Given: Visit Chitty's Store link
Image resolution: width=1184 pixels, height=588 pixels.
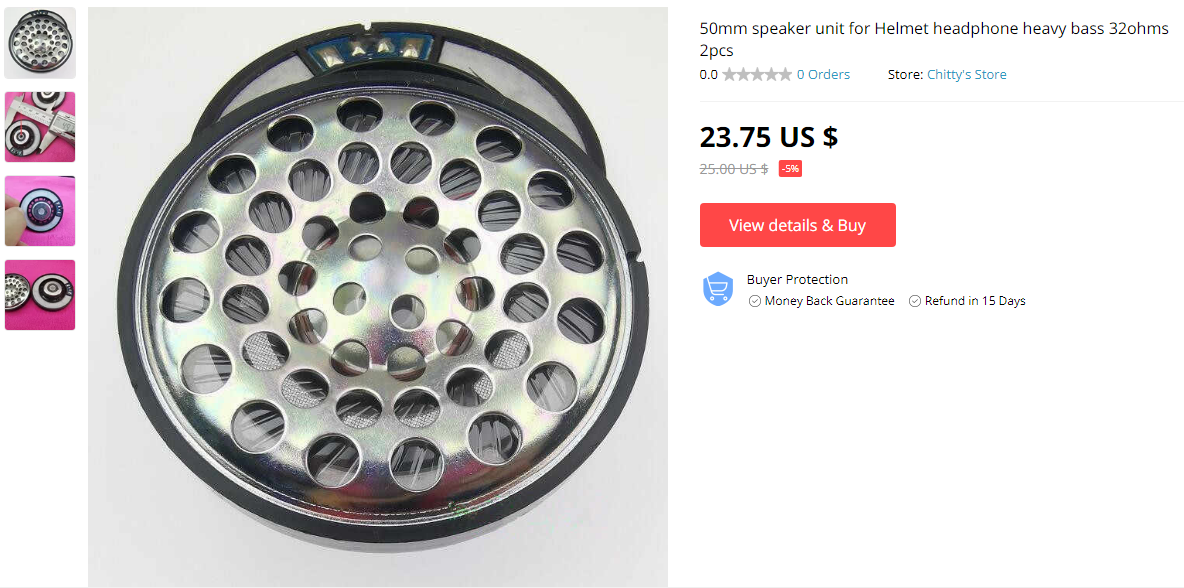Looking at the screenshot, I should 967,75.
